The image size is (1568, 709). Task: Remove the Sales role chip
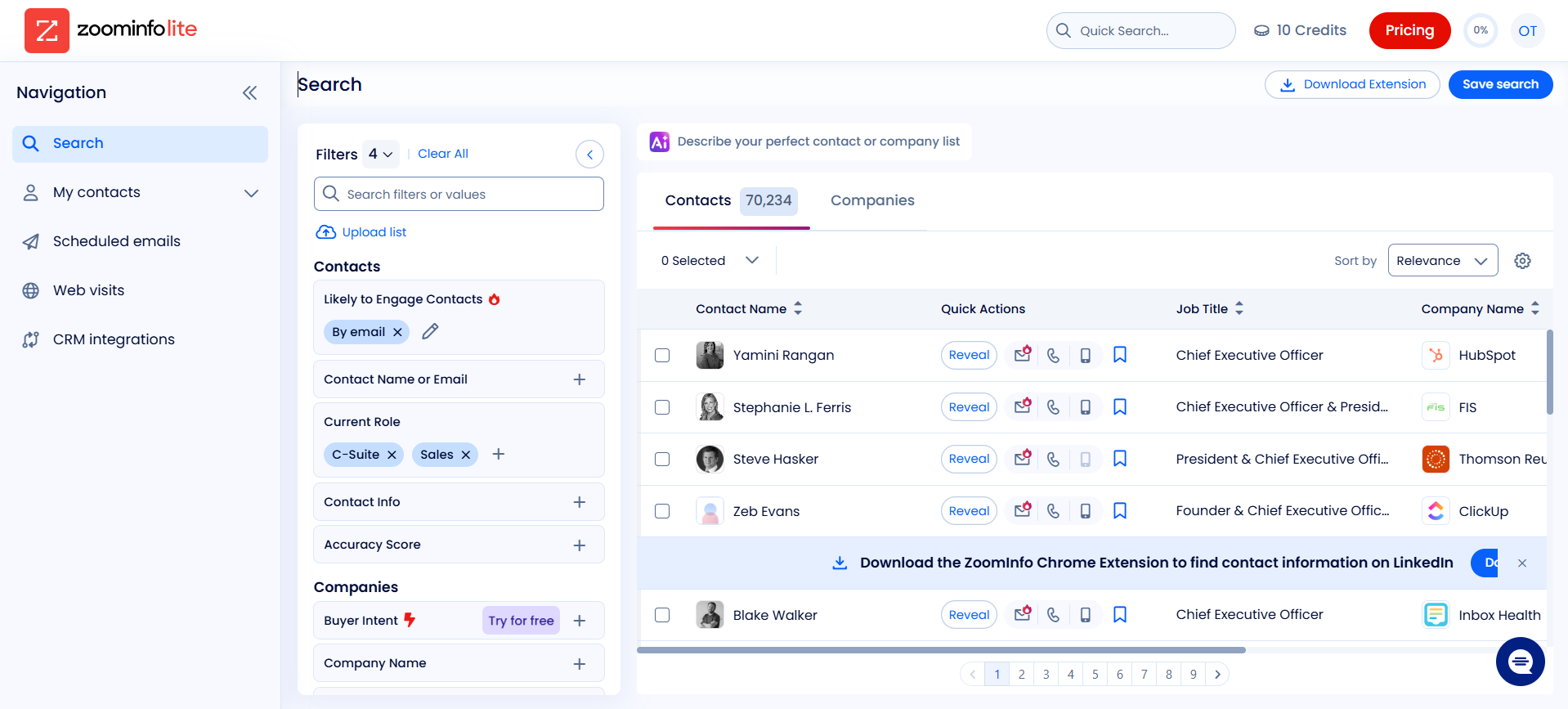click(465, 455)
